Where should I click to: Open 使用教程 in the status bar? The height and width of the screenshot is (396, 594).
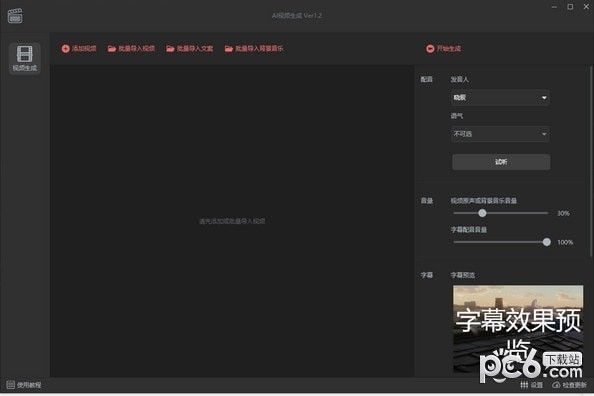coord(24,385)
